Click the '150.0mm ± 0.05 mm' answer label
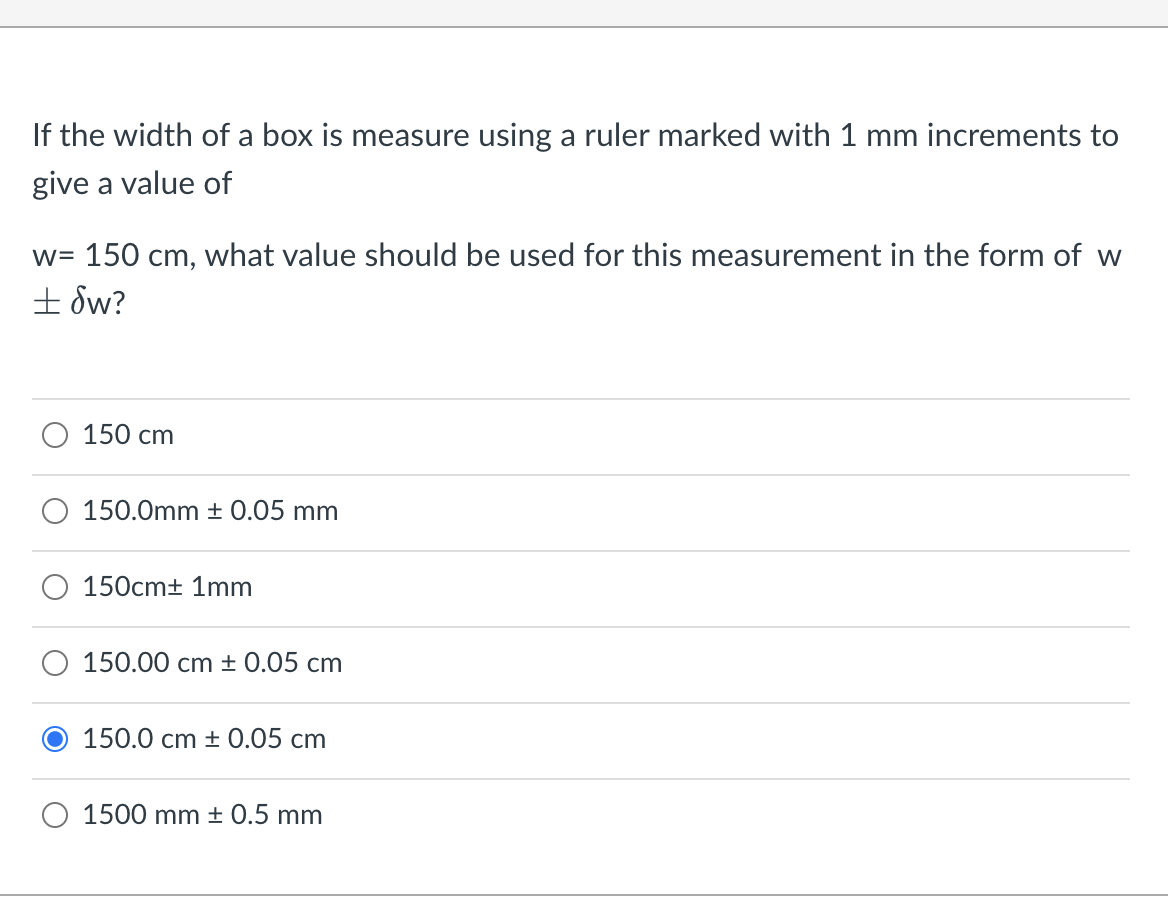This screenshot has height=900, width=1168. pos(210,511)
